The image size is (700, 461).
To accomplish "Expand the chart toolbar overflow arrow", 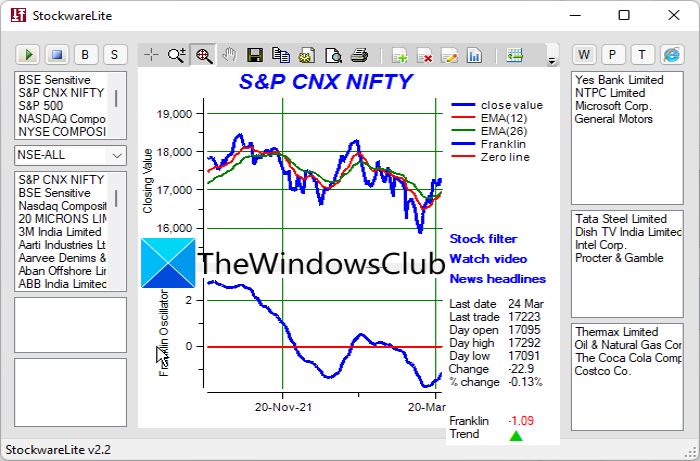I will click(552, 61).
